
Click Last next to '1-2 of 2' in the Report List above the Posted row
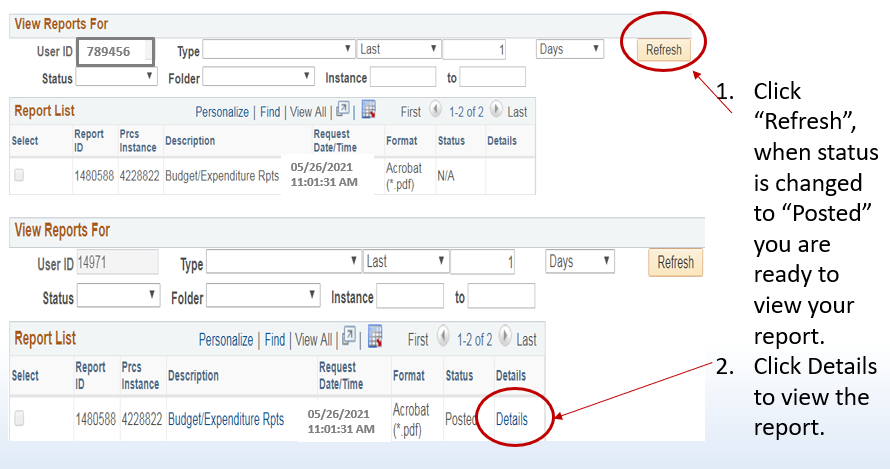[526, 340]
